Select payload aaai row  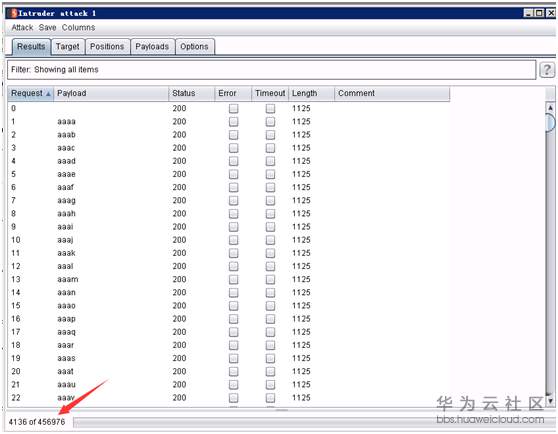(228, 227)
